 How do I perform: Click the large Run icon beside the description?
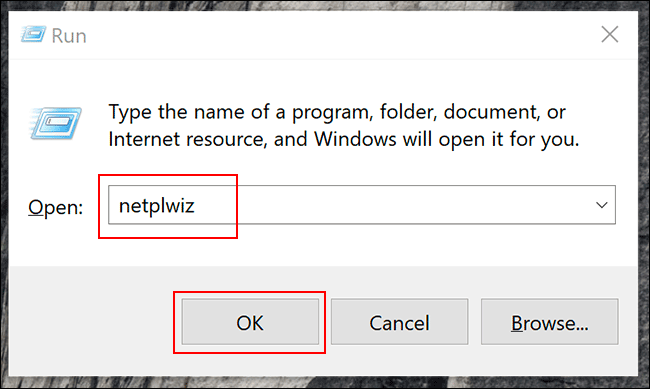click(56, 123)
